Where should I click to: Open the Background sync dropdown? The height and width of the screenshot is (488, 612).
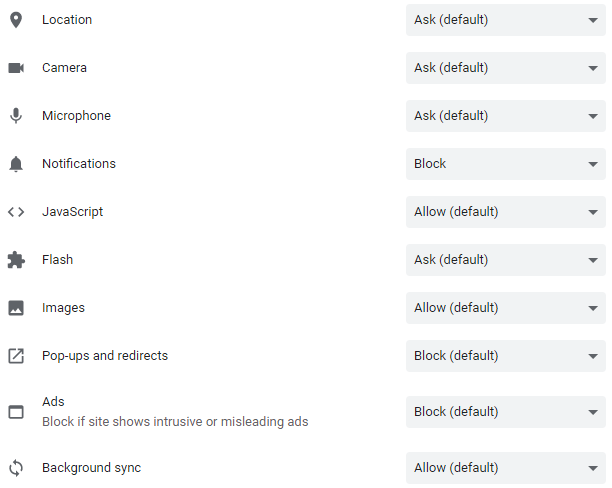click(505, 468)
